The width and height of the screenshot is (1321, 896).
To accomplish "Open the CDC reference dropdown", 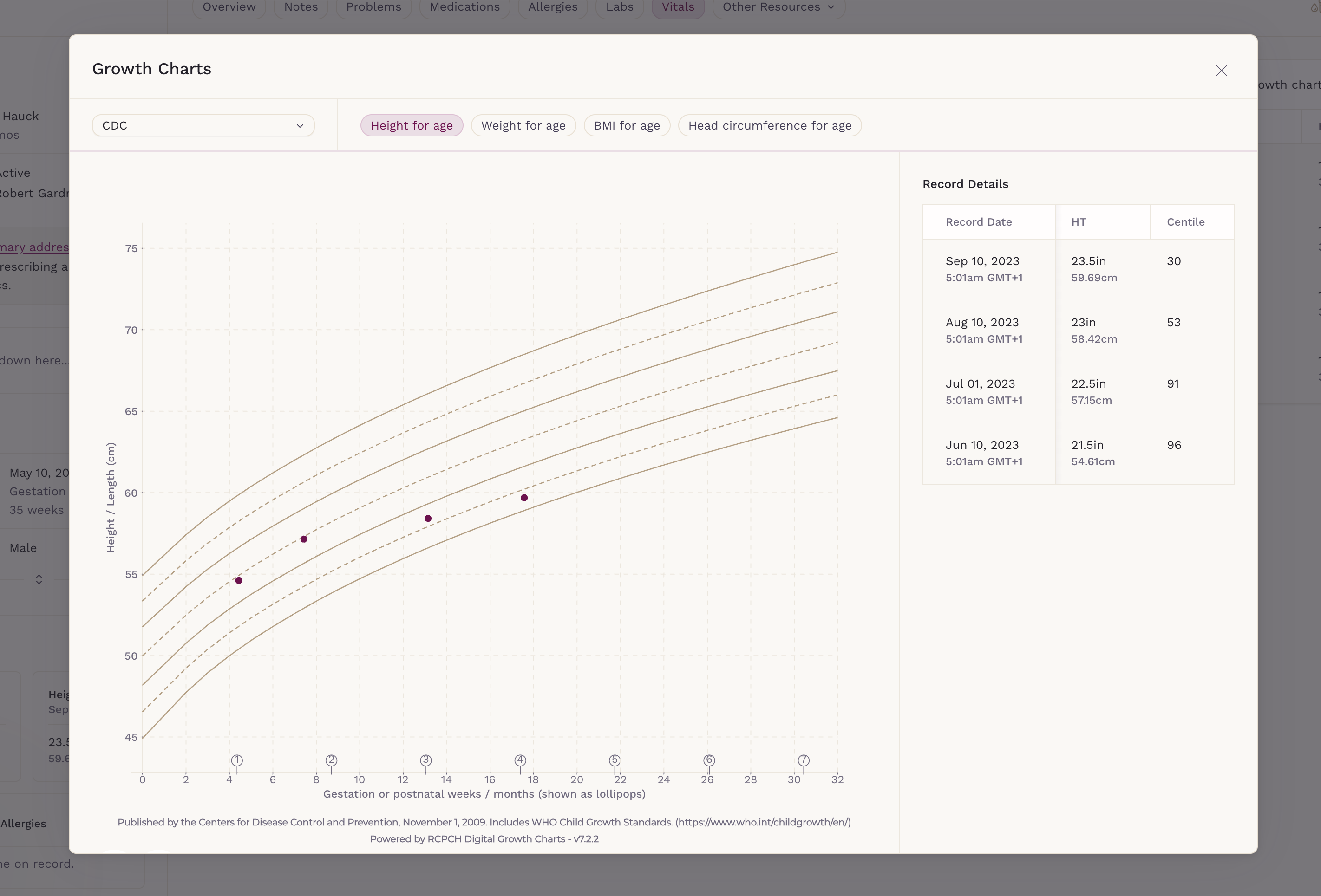I will tap(203, 125).
